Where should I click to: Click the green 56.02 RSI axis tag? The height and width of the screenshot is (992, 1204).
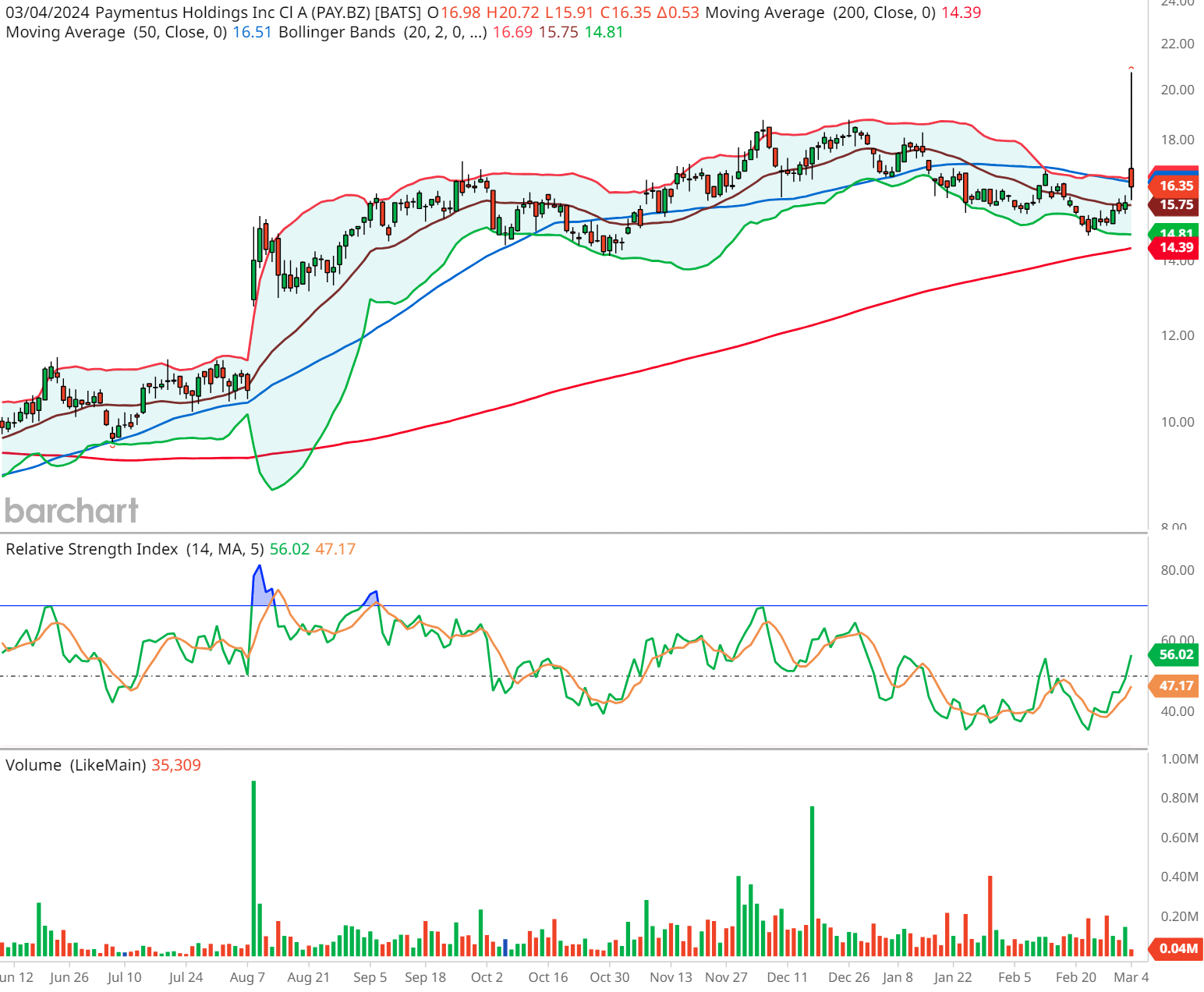(x=1175, y=654)
